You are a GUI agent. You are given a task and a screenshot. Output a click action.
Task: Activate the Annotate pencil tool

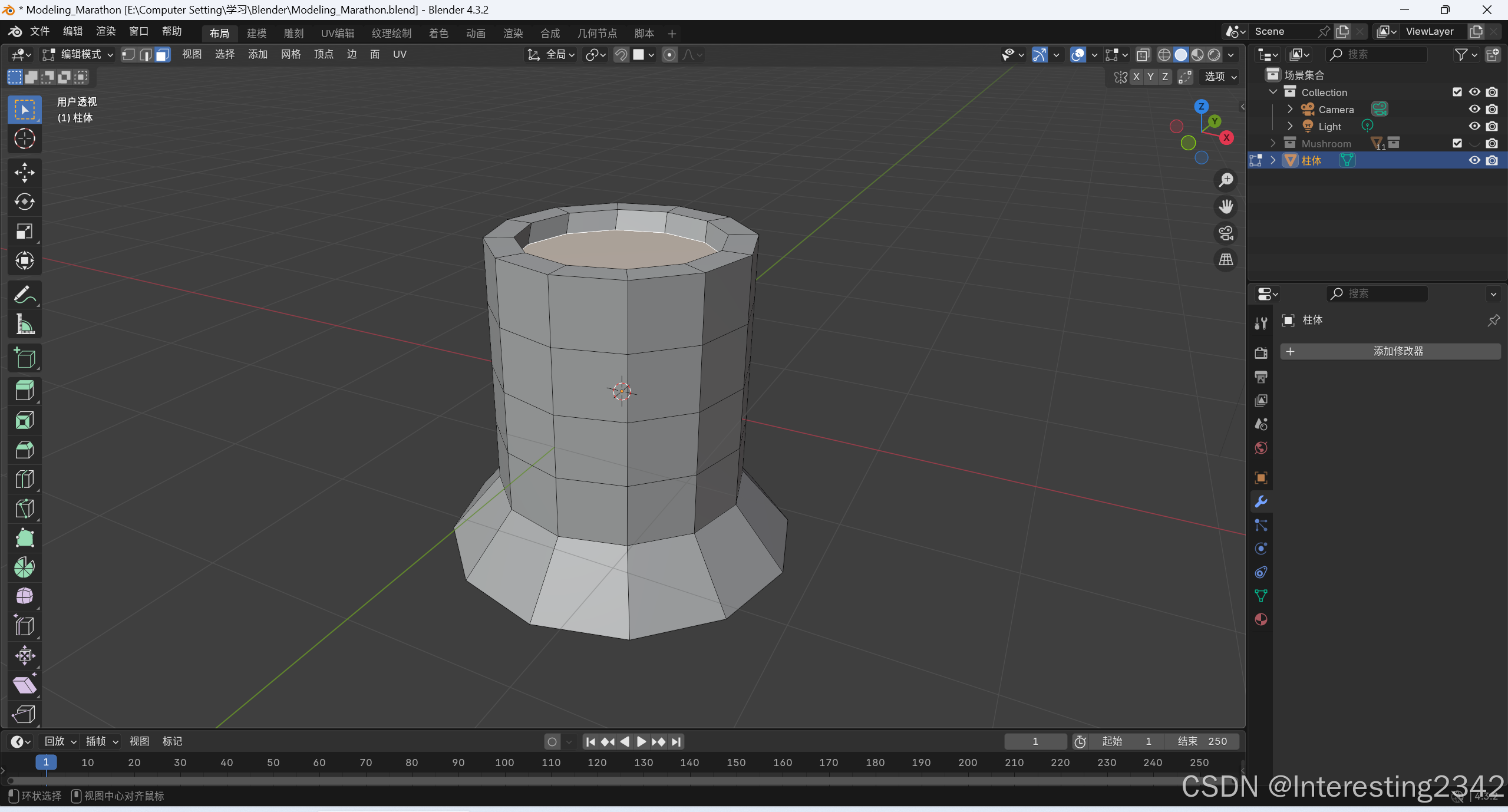[x=24, y=295]
